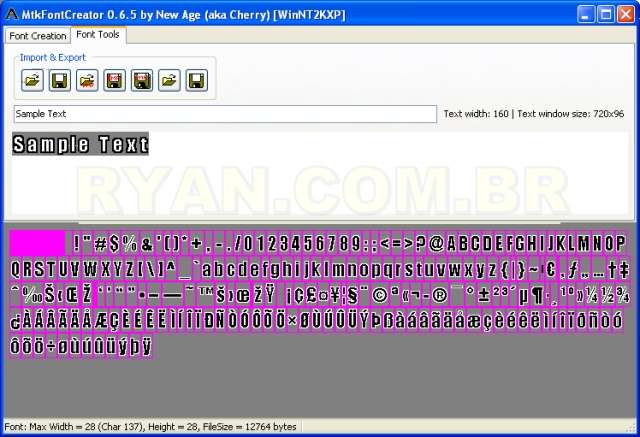Click the last floppy-disk icon in the toolbar

click(197, 79)
